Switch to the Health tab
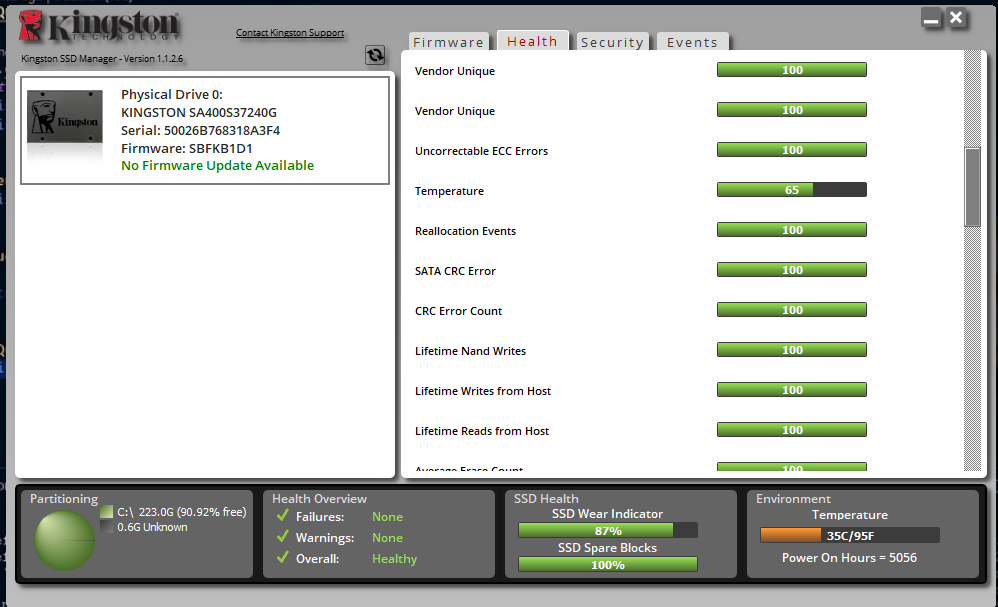998x607 pixels. (532, 41)
